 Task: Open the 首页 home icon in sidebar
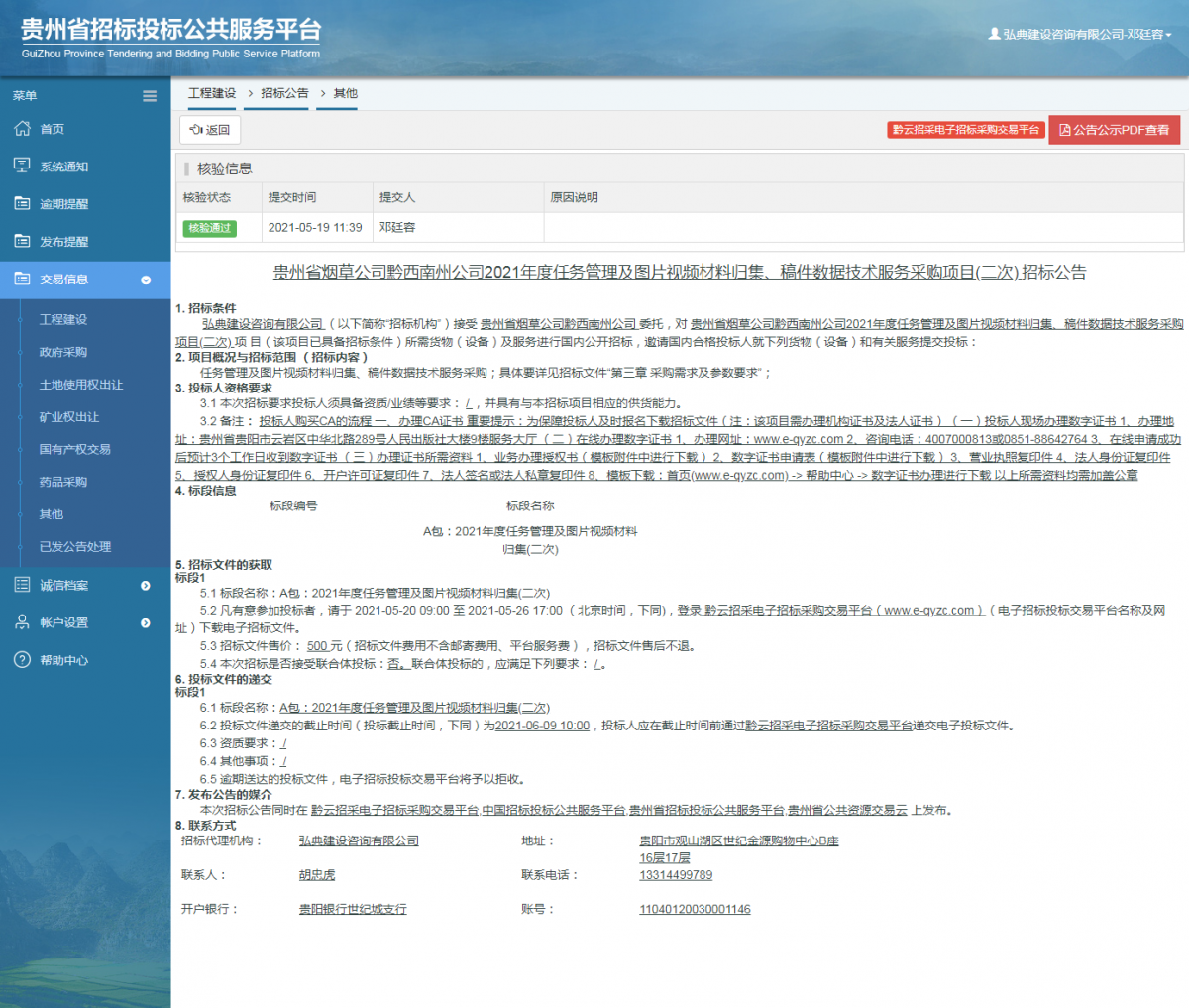point(23,128)
